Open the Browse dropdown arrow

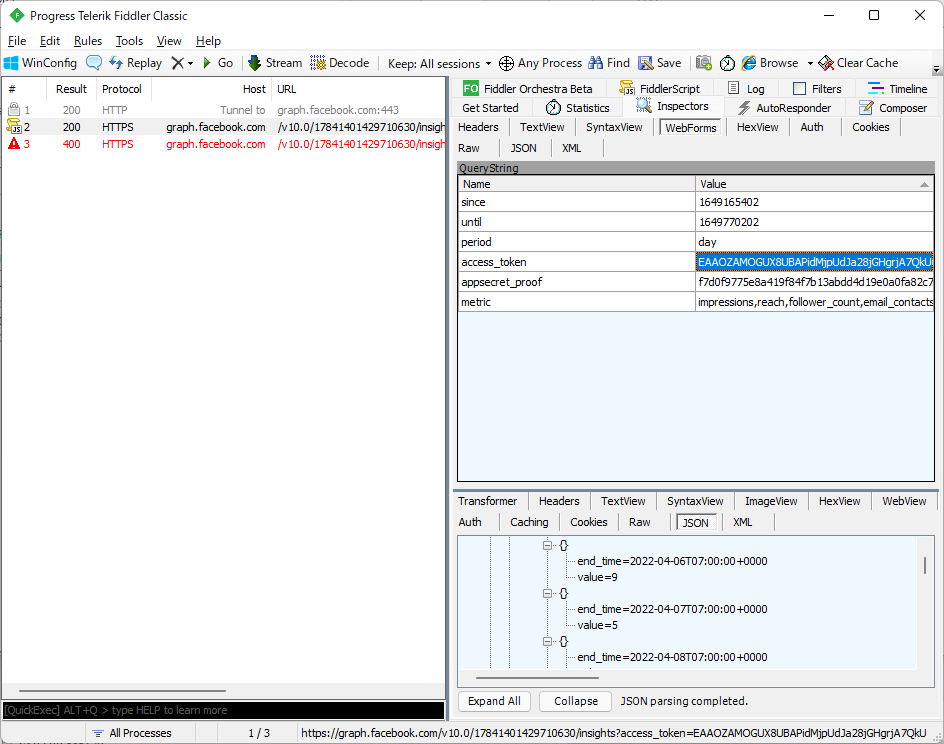(x=811, y=64)
